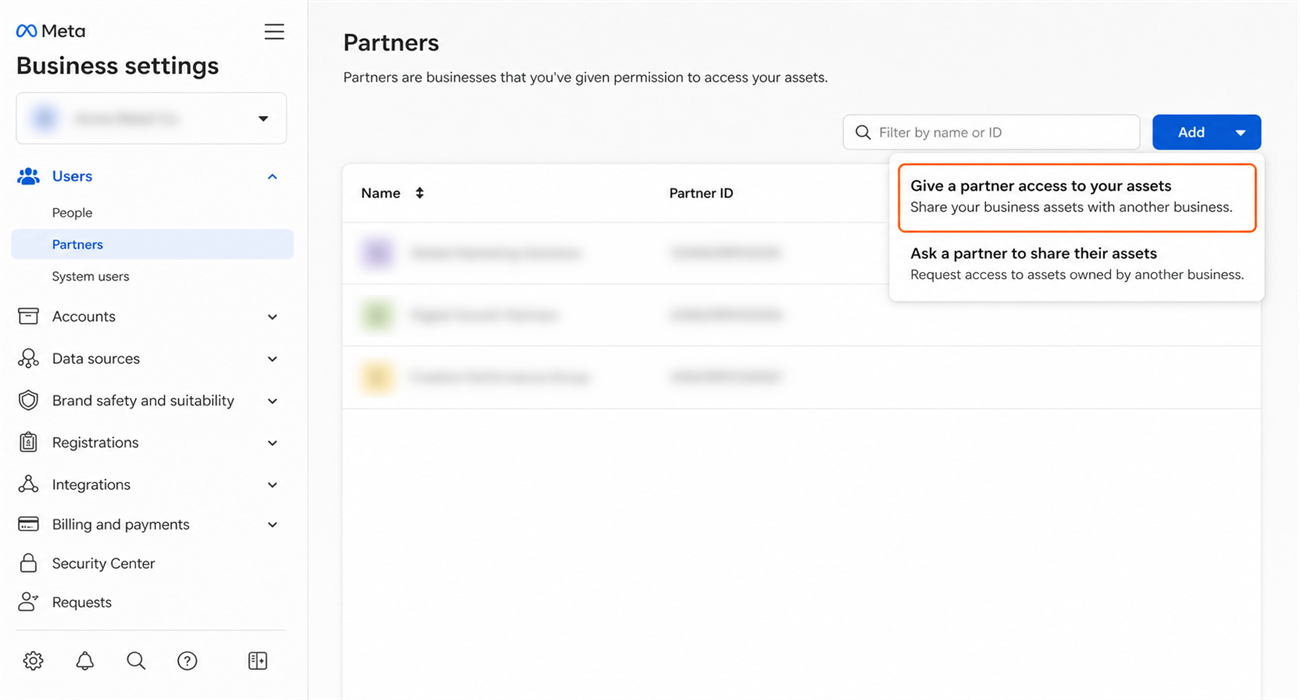This screenshot has width=1300, height=700.
Task: Click the green partner avatar
Action: 377,316
